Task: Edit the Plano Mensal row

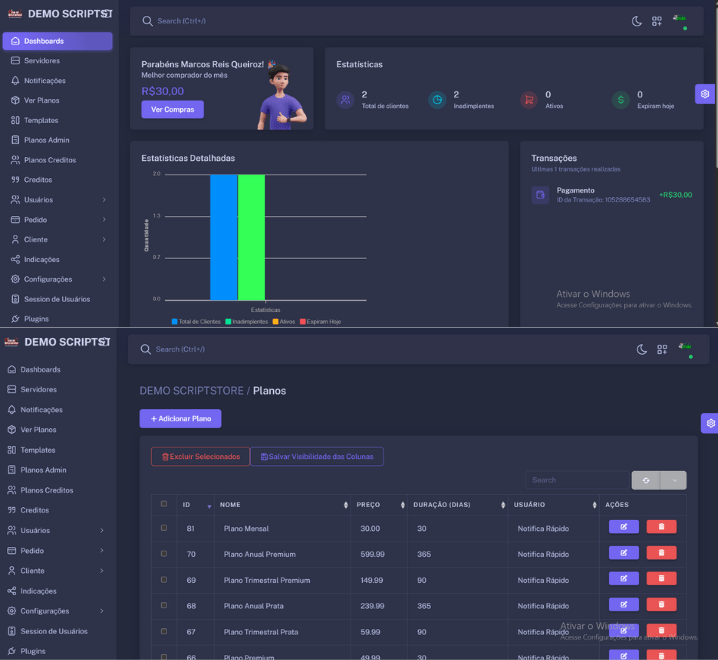Action: tap(623, 527)
